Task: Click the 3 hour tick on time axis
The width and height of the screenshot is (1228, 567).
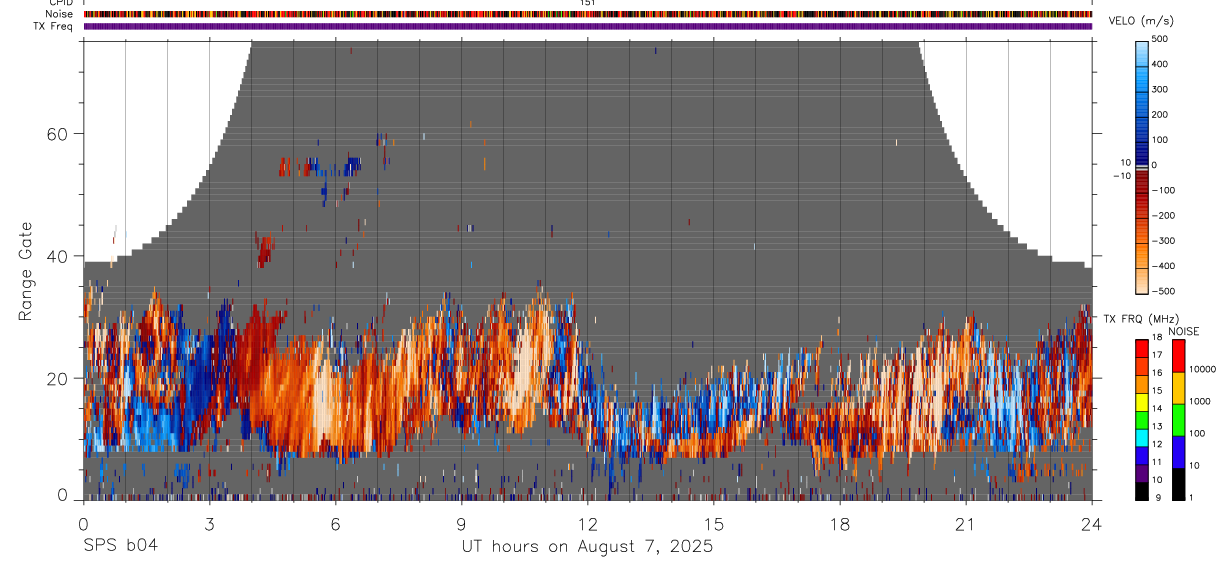Action: click(209, 524)
